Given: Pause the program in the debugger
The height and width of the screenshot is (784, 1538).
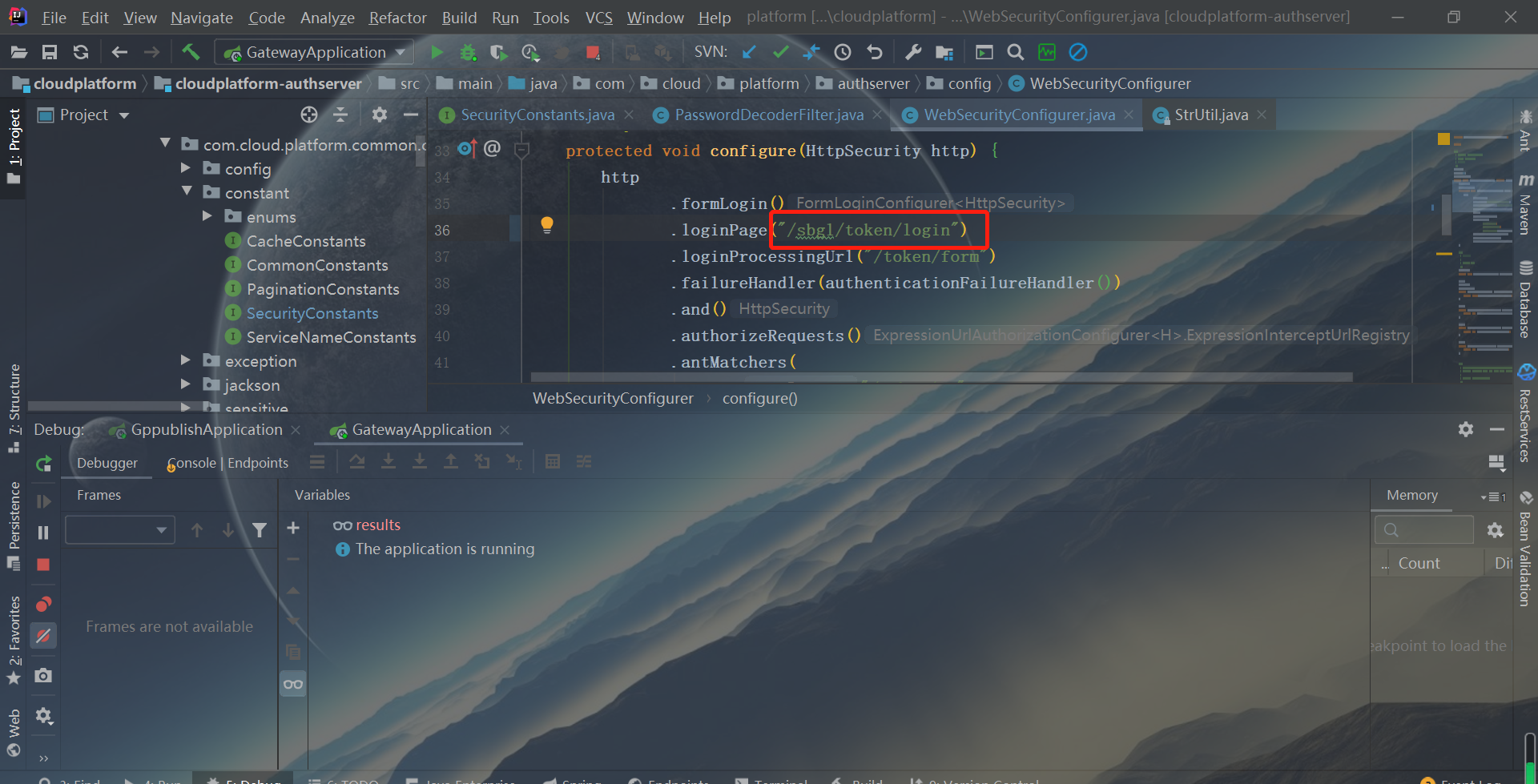Looking at the screenshot, I should pos(43,533).
